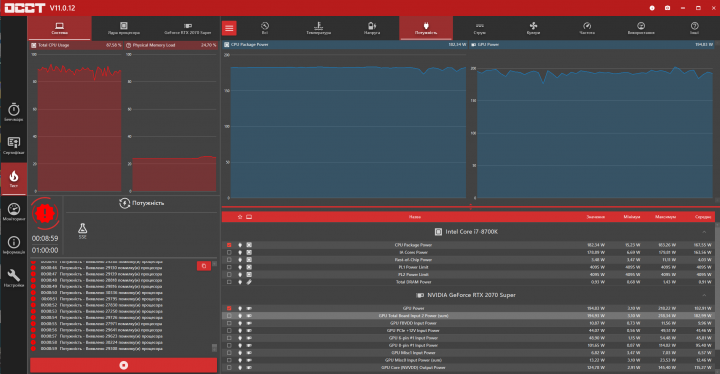Click the chip icon in IA Cores Power row
Screen dimensions: 720x374
click(249, 252)
